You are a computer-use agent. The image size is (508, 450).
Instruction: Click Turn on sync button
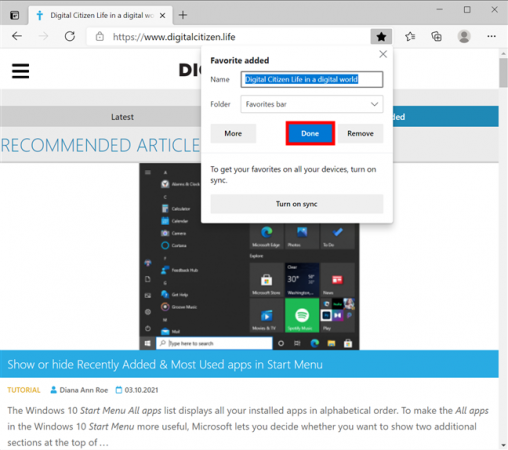pyautogui.click(x=297, y=204)
